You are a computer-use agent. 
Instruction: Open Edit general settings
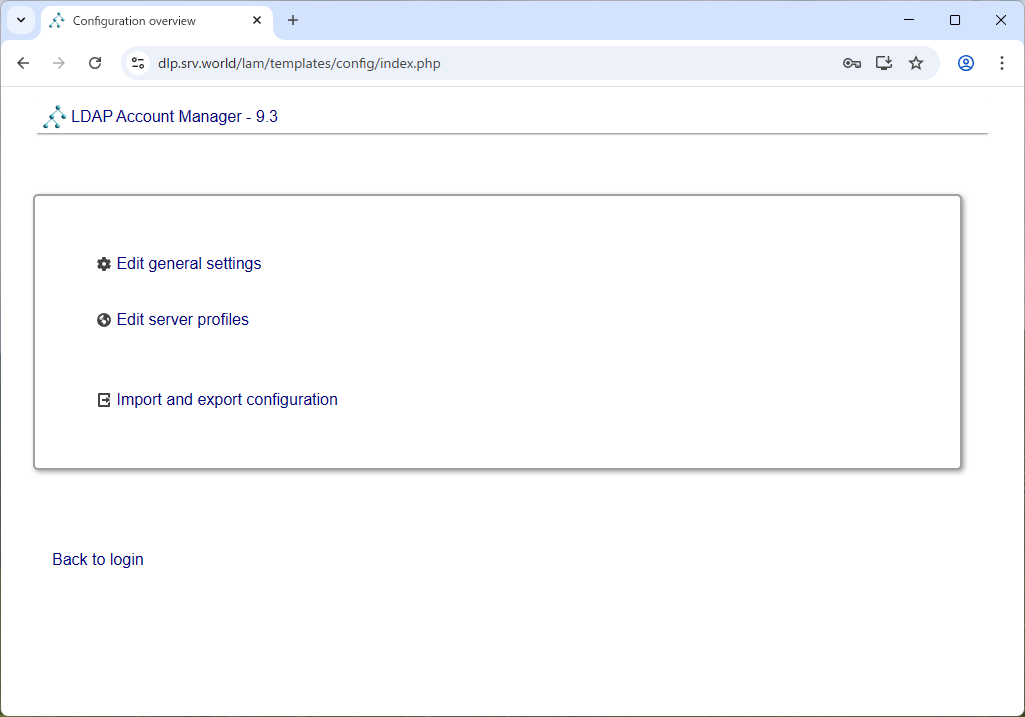coord(188,263)
